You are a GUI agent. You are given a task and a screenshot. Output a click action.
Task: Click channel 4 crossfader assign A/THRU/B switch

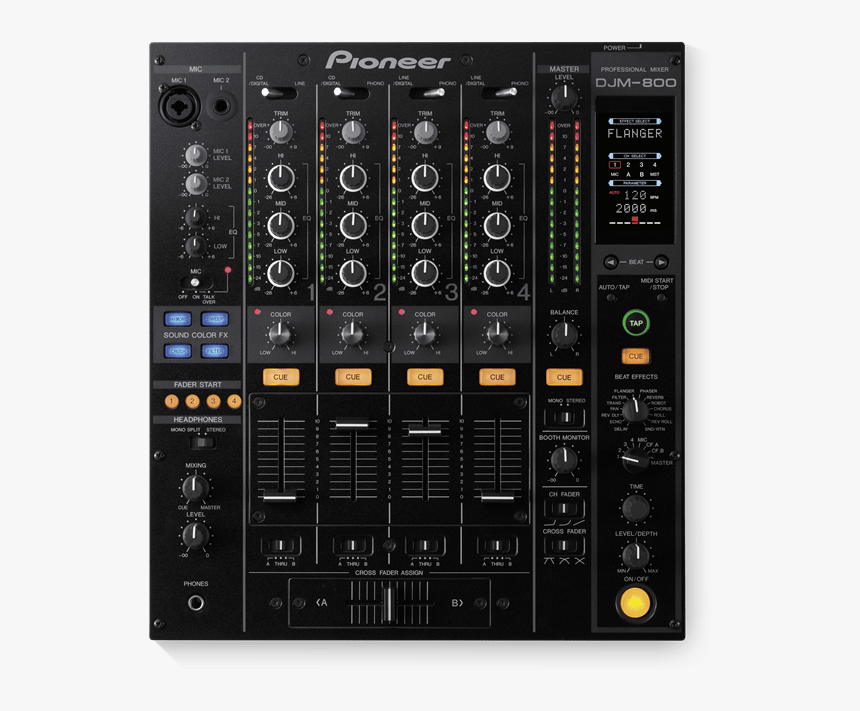(x=497, y=546)
